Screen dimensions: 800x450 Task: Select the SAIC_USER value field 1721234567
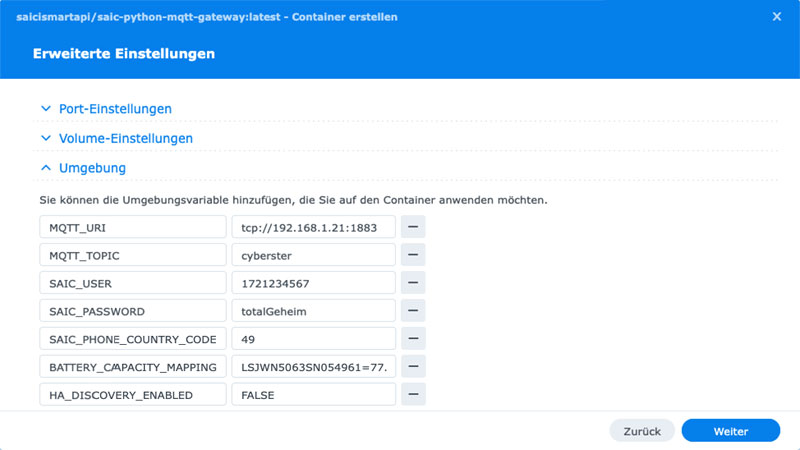313,283
